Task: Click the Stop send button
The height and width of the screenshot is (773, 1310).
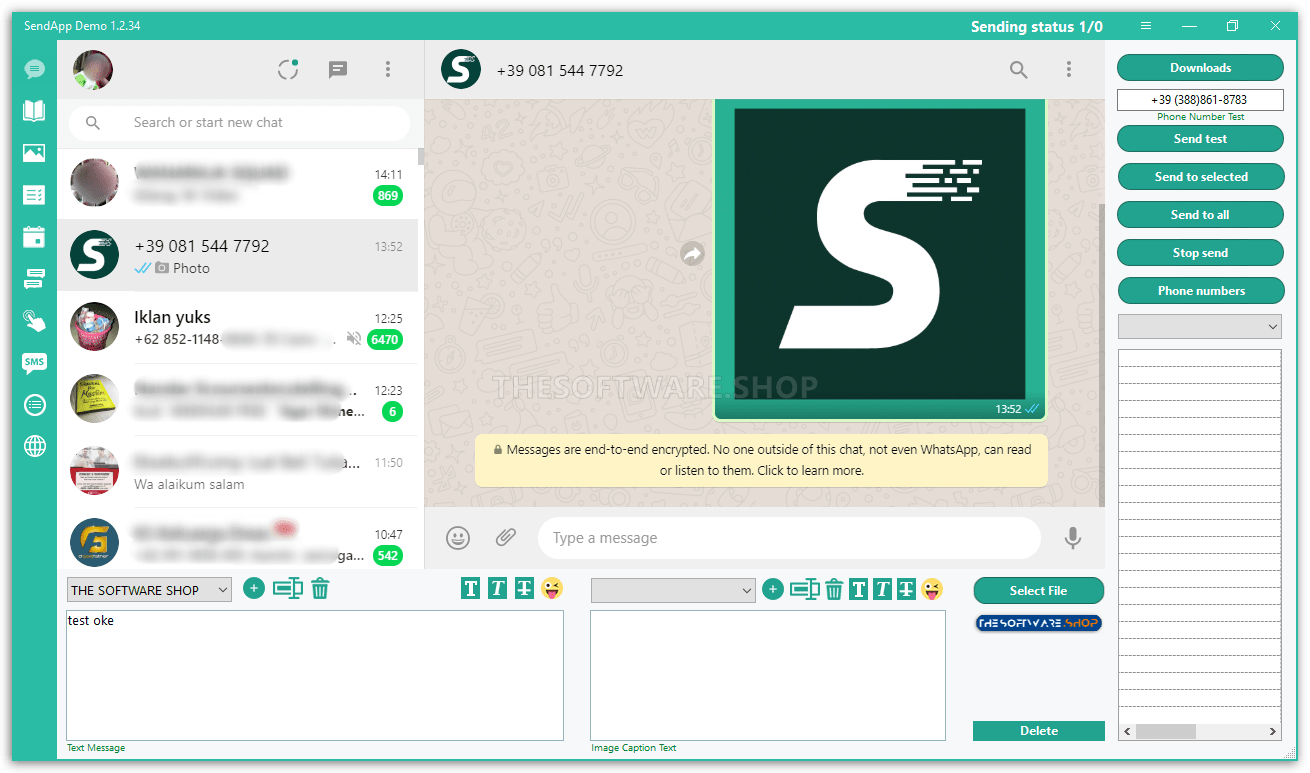Action: [1200, 253]
